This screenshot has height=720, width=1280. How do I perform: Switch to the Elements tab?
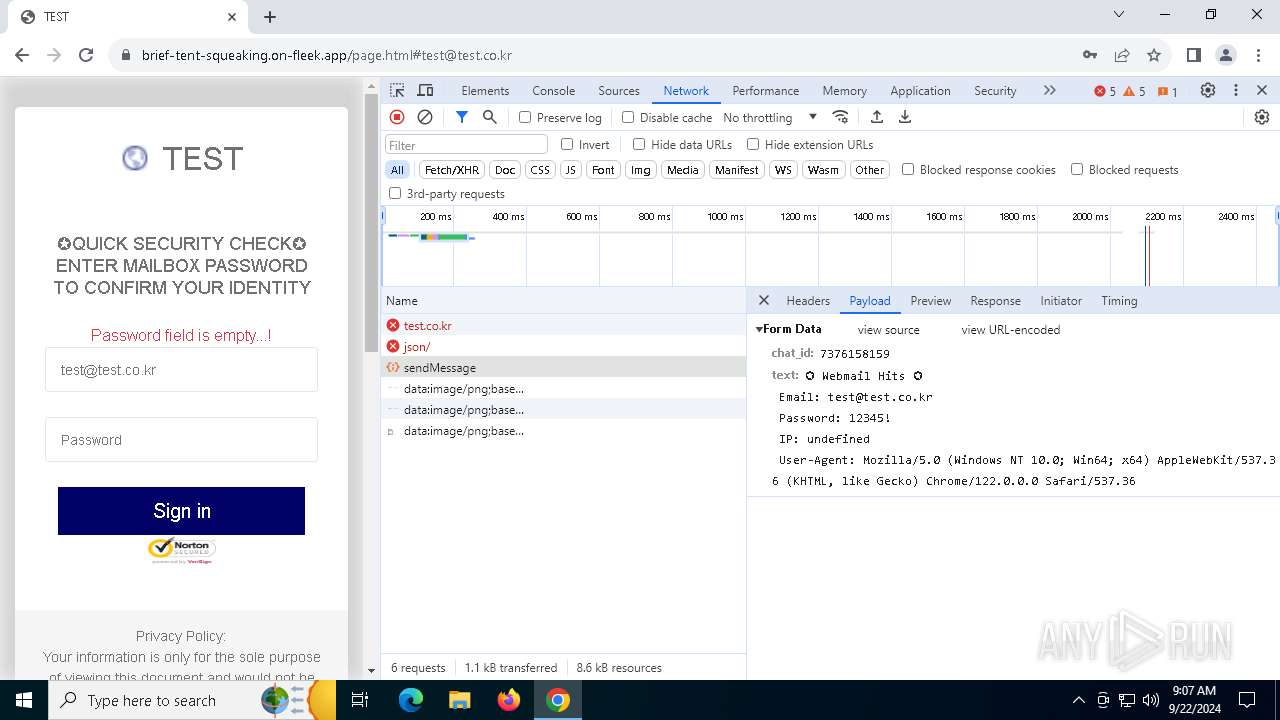click(485, 90)
